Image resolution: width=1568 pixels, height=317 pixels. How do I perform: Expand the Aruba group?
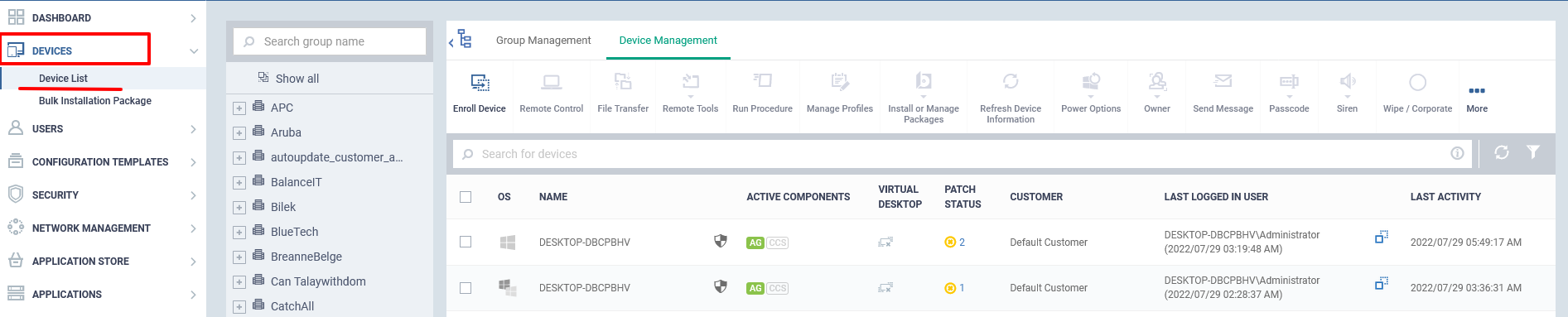(x=239, y=133)
